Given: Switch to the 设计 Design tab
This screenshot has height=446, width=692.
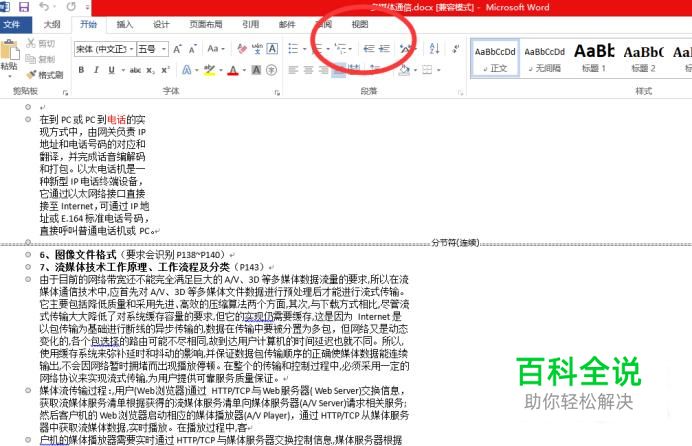Looking at the screenshot, I should [x=161, y=25].
